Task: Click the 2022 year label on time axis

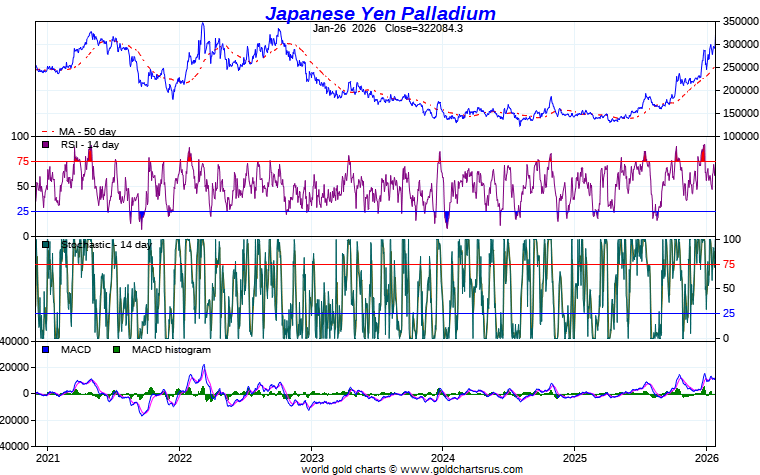Action: pos(180,458)
